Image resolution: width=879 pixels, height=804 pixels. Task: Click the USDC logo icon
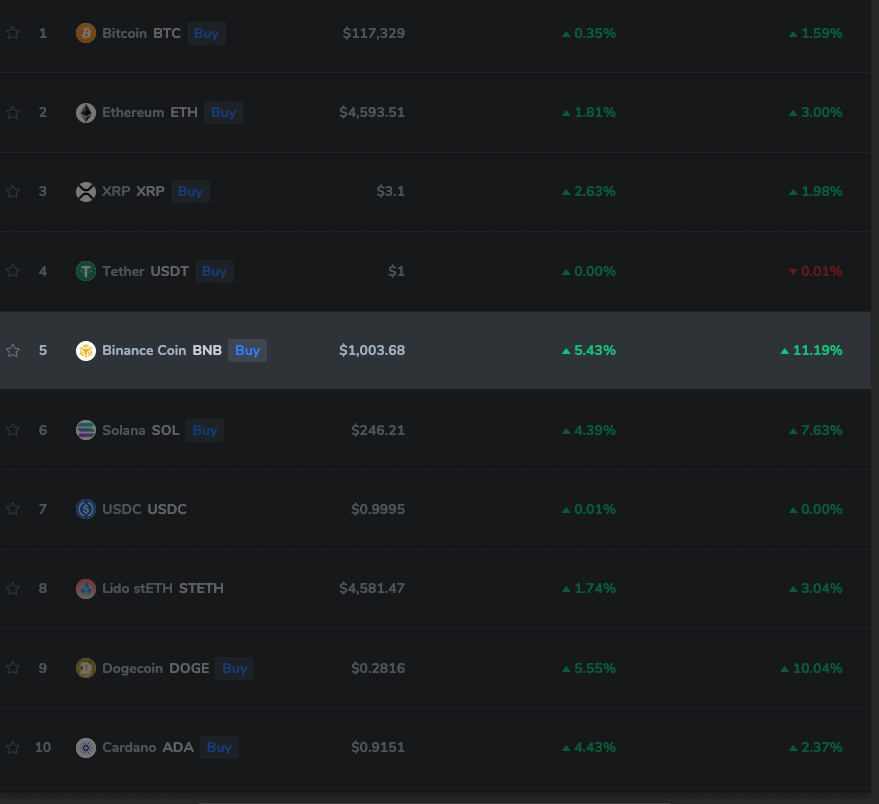point(85,509)
